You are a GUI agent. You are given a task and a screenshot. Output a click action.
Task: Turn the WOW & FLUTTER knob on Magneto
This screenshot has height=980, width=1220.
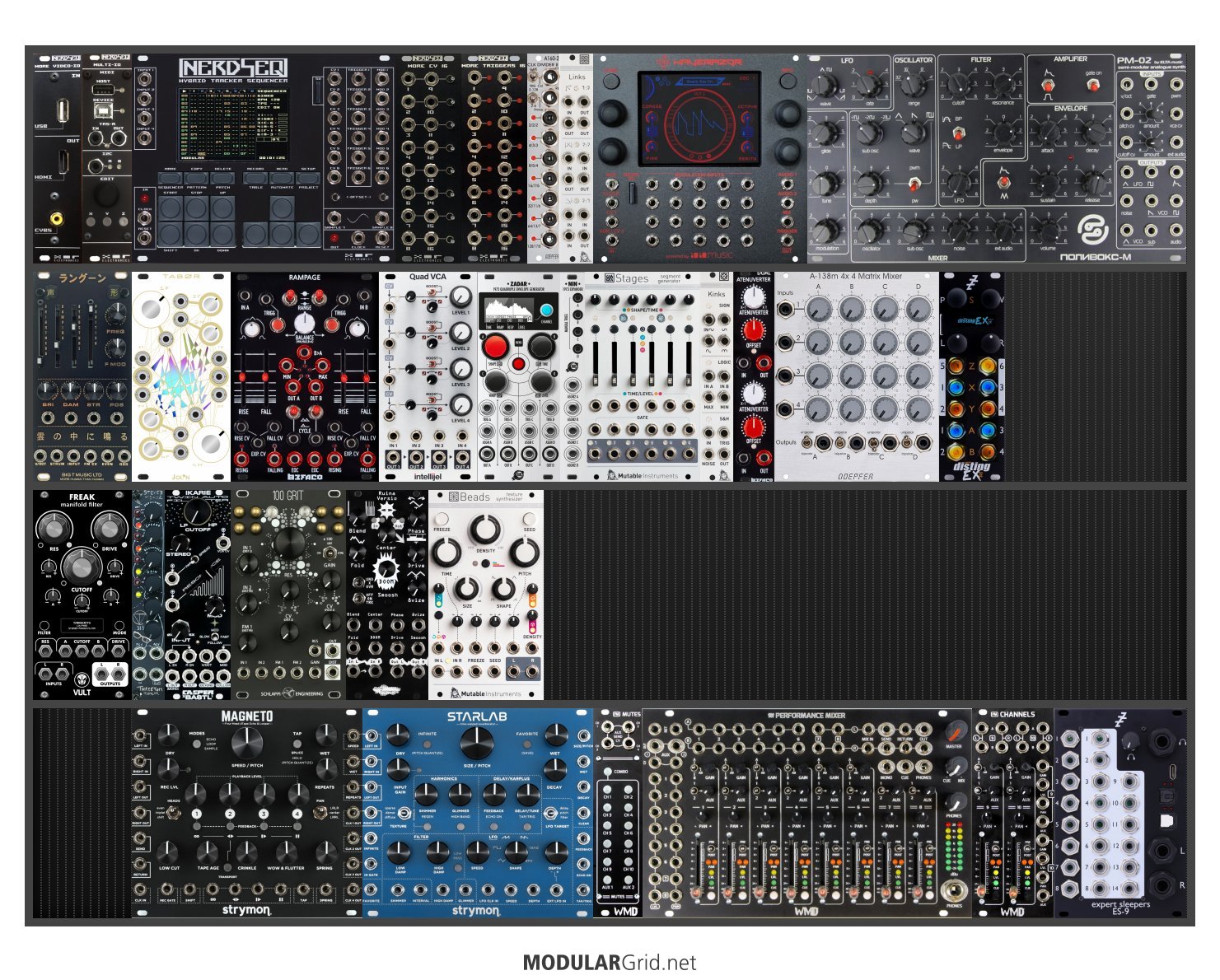[286, 851]
